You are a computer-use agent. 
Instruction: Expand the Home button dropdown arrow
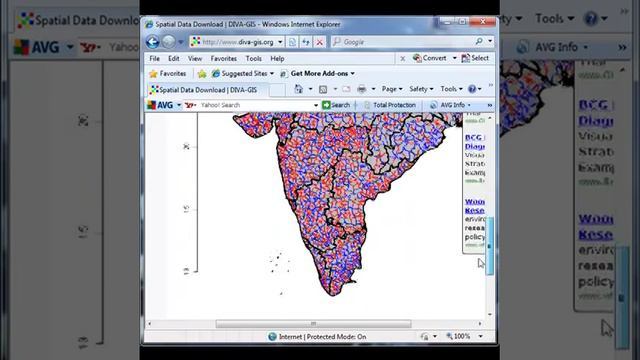point(310,89)
